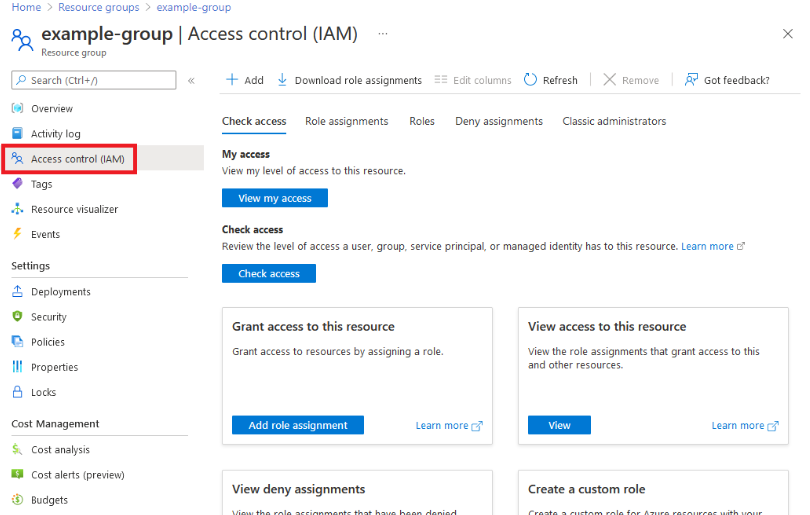Image resolution: width=810 pixels, height=515 pixels.
Task: Click View access to this resource heading
Action: coord(607,326)
